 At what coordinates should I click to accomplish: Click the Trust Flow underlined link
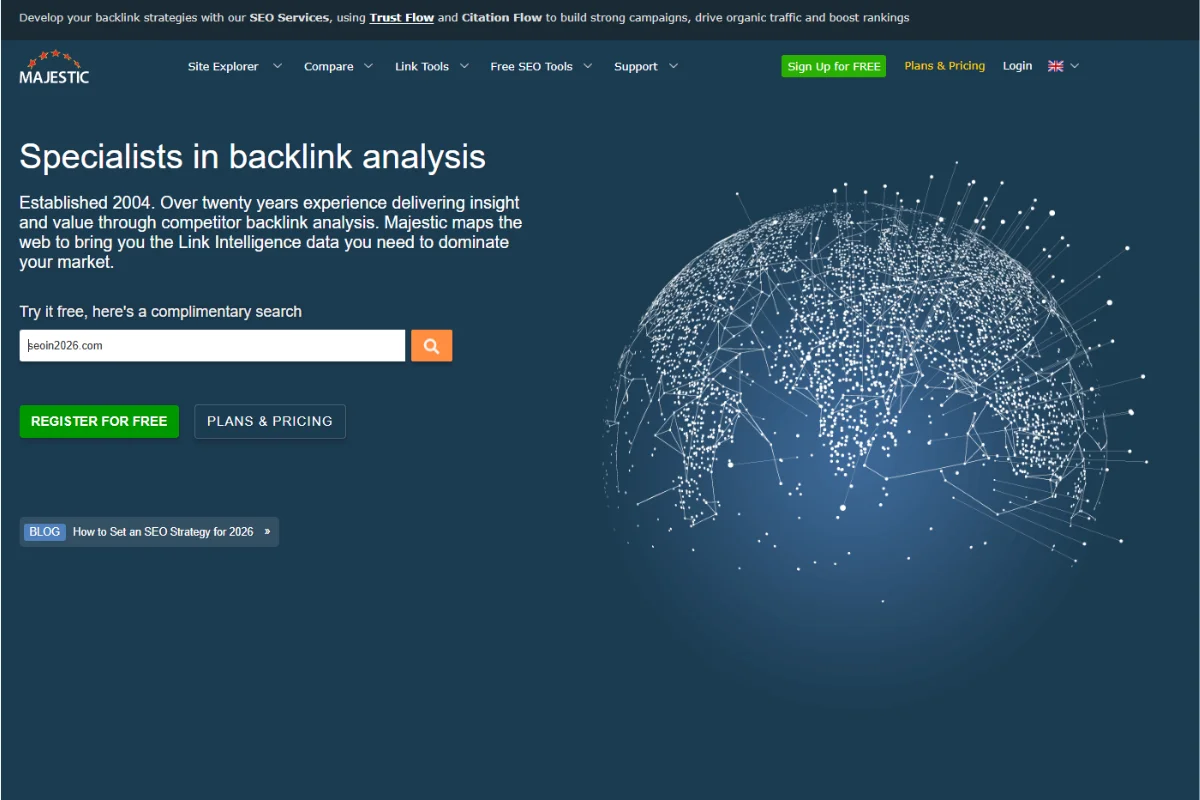point(401,17)
